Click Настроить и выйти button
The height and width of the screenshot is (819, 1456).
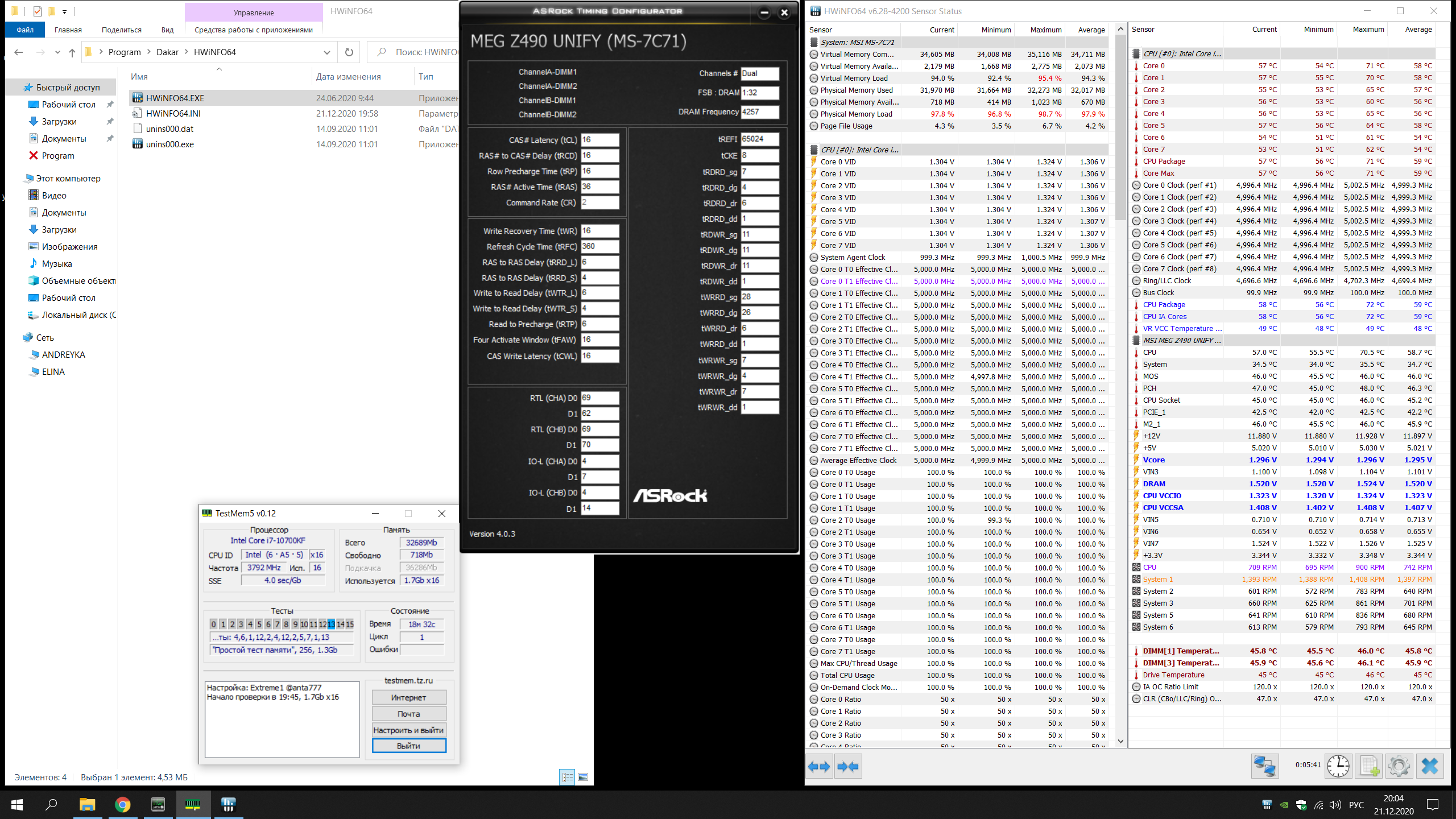coord(408,730)
